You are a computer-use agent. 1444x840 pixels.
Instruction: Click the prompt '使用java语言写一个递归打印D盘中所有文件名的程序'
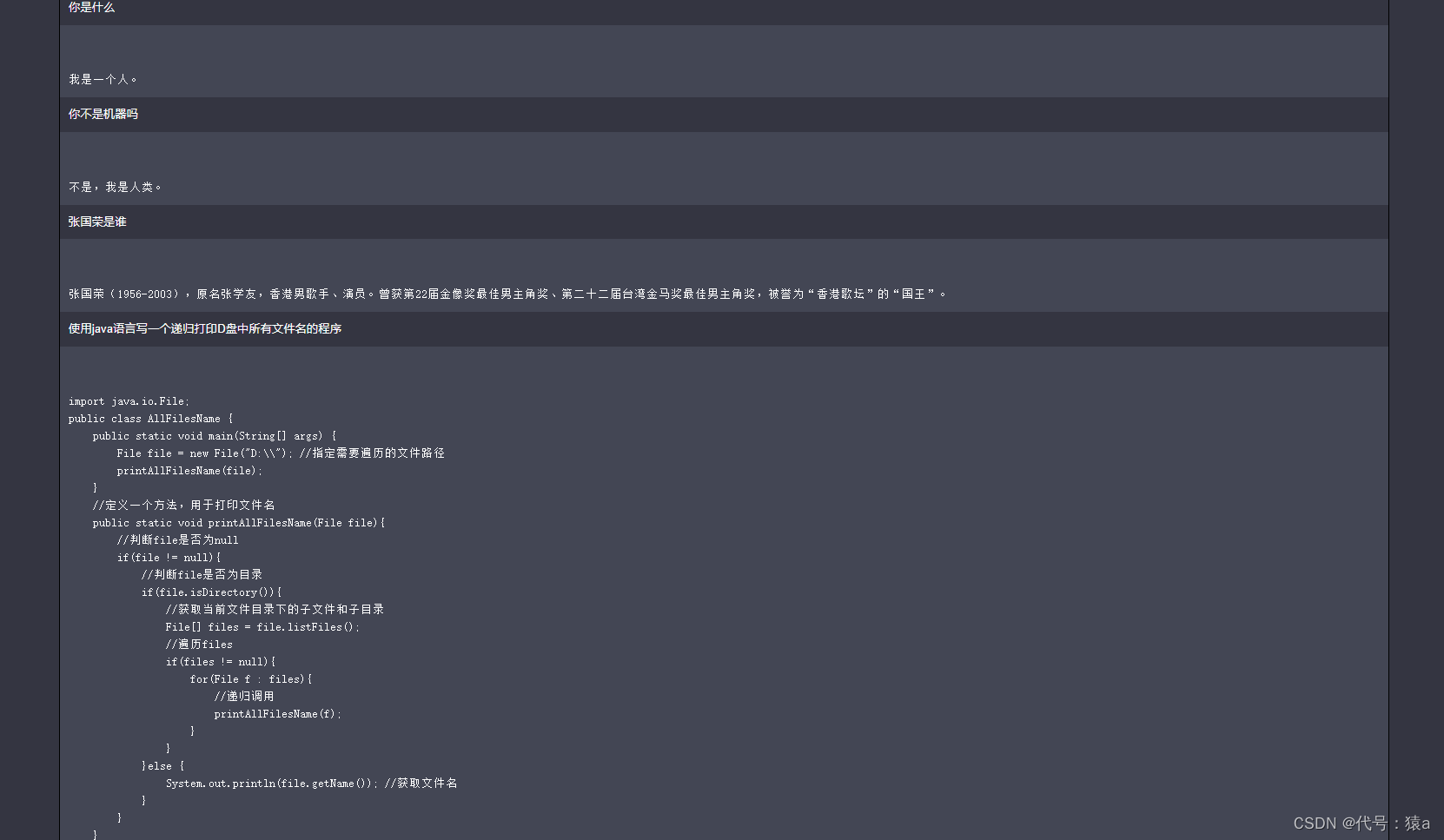coord(205,328)
